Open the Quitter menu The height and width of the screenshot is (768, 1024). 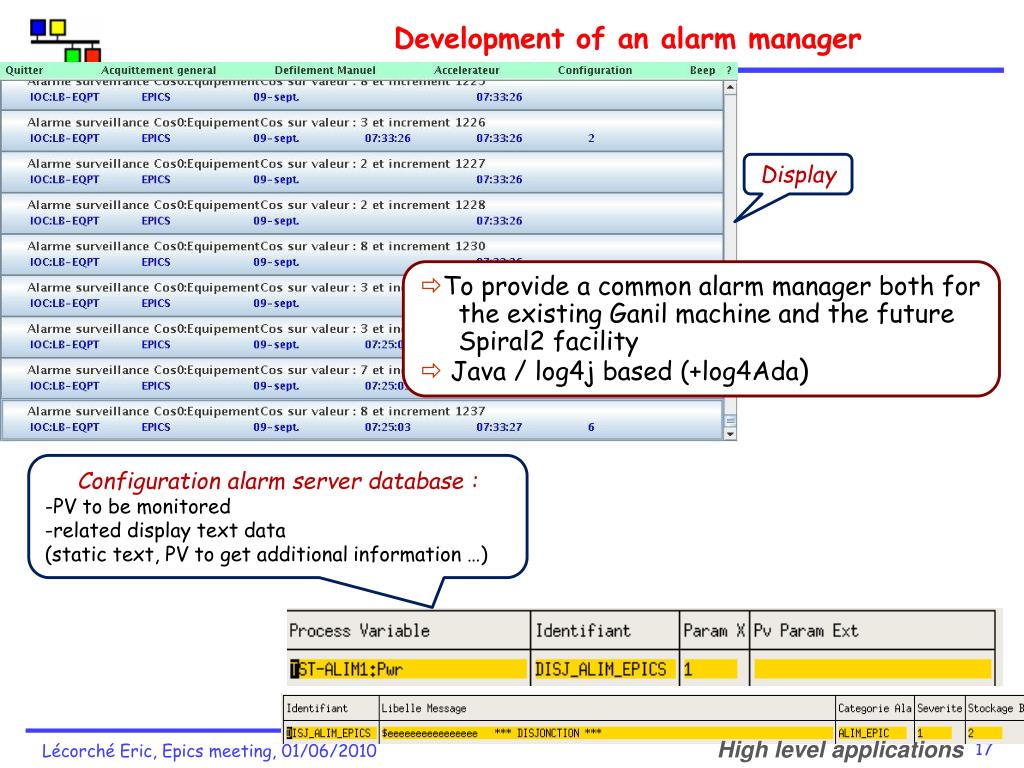[x=24, y=70]
